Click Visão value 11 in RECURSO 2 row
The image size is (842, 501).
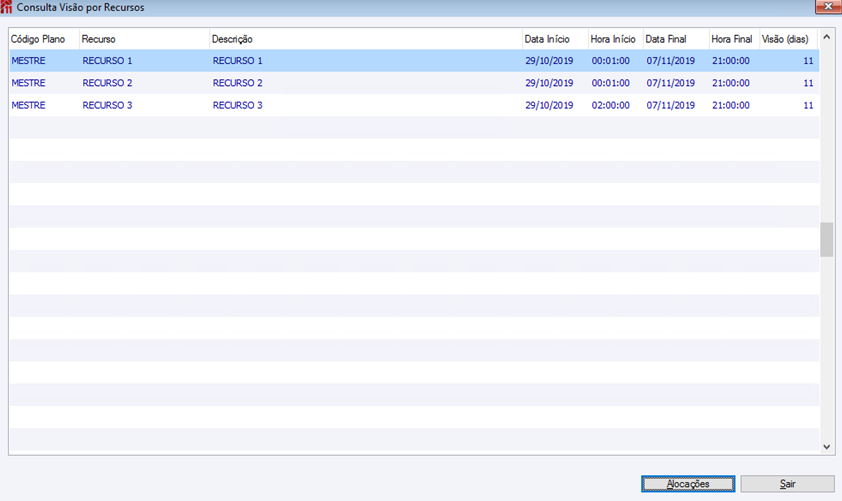click(808, 83)
